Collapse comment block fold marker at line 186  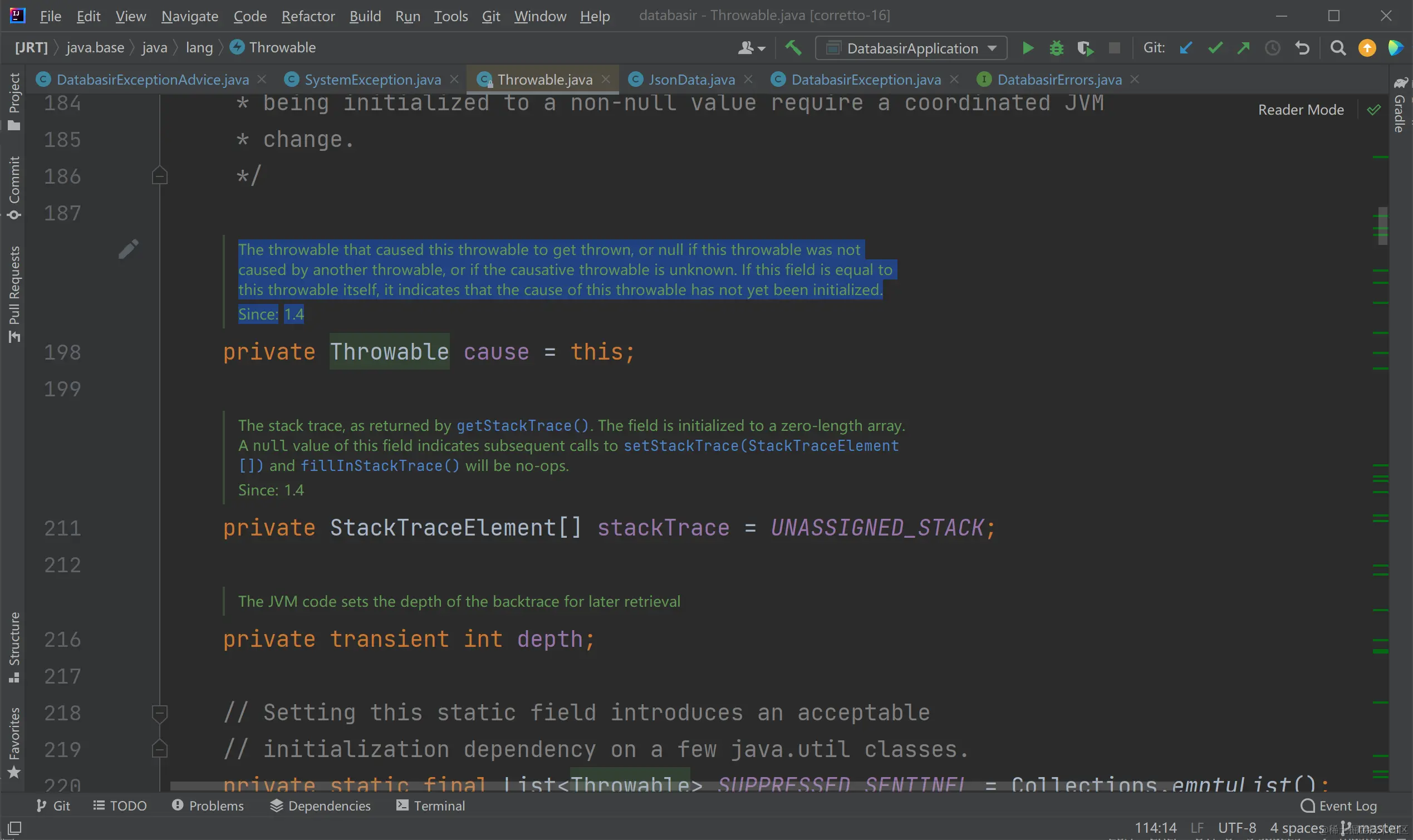[x=160, y=176]
